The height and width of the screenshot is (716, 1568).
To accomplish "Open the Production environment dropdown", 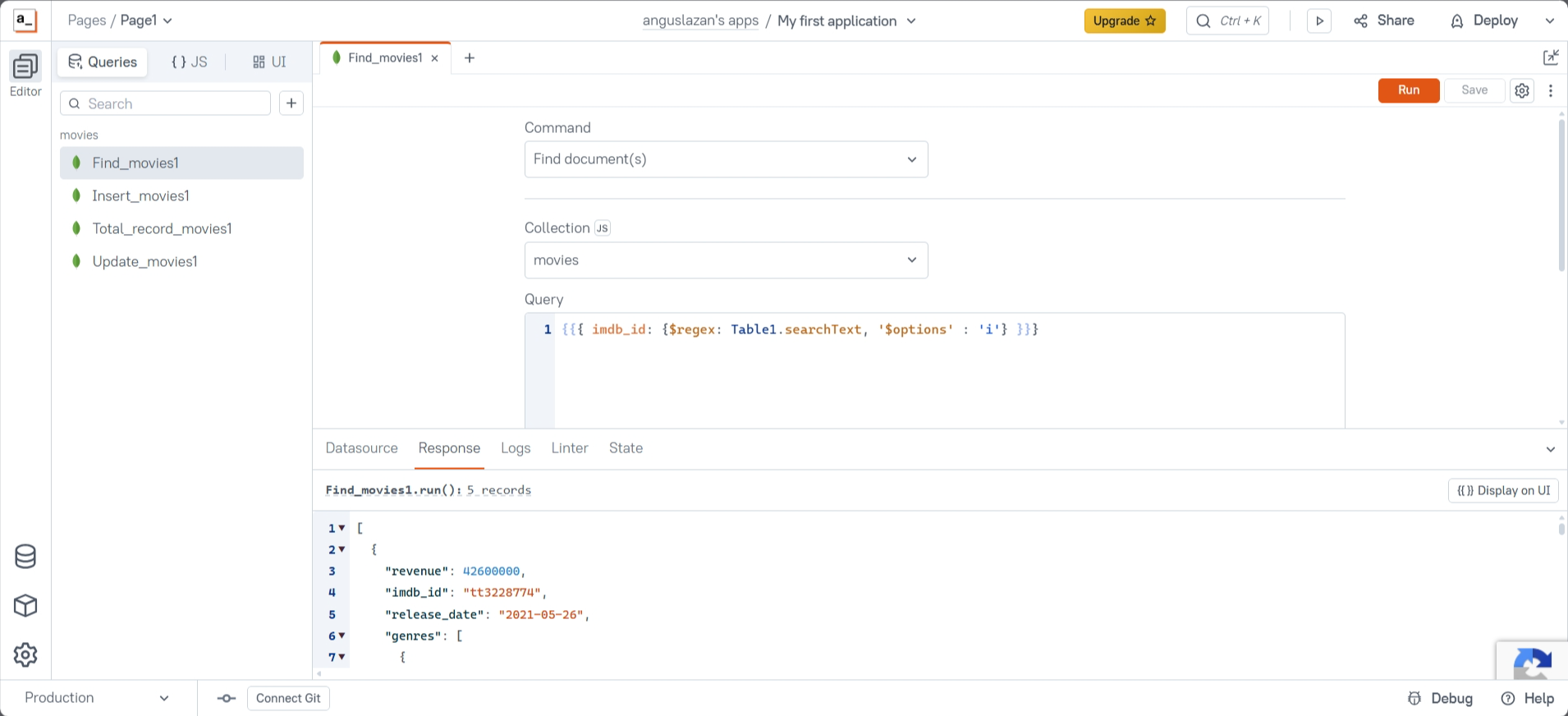I will click(97, 698).
